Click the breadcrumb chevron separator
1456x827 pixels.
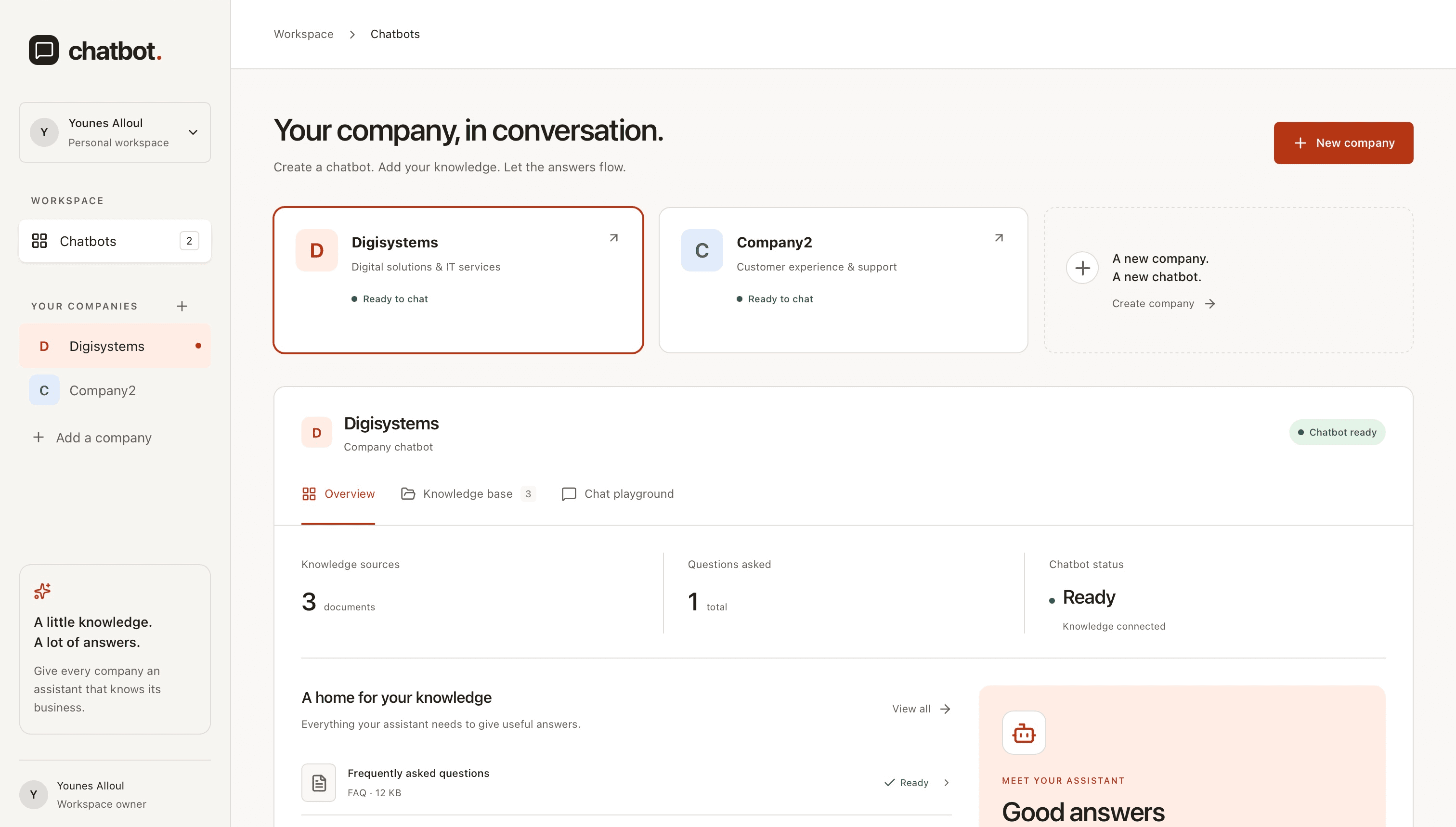(352, 35)
